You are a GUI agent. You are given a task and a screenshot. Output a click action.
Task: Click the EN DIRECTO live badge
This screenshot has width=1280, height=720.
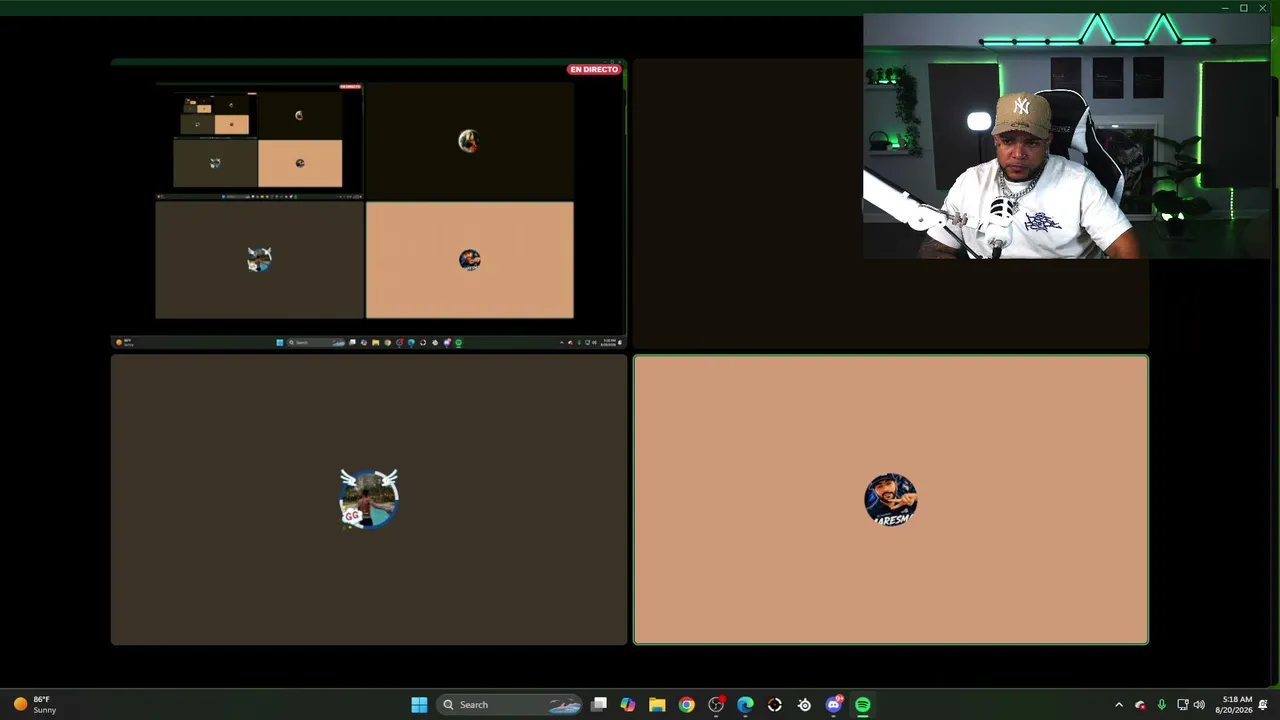pos(594,69)
